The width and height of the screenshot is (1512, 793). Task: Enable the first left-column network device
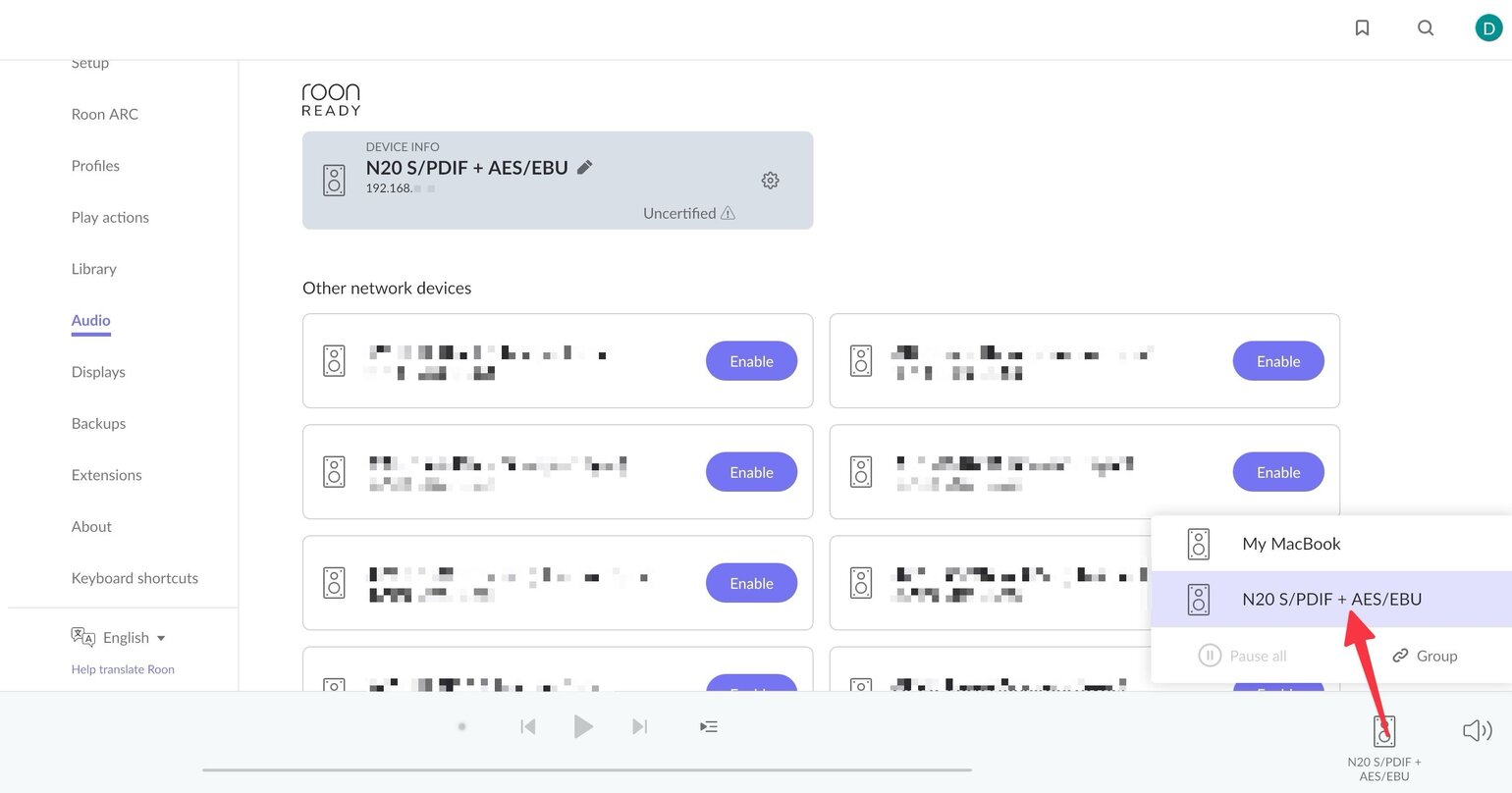[x=751, y=361]
